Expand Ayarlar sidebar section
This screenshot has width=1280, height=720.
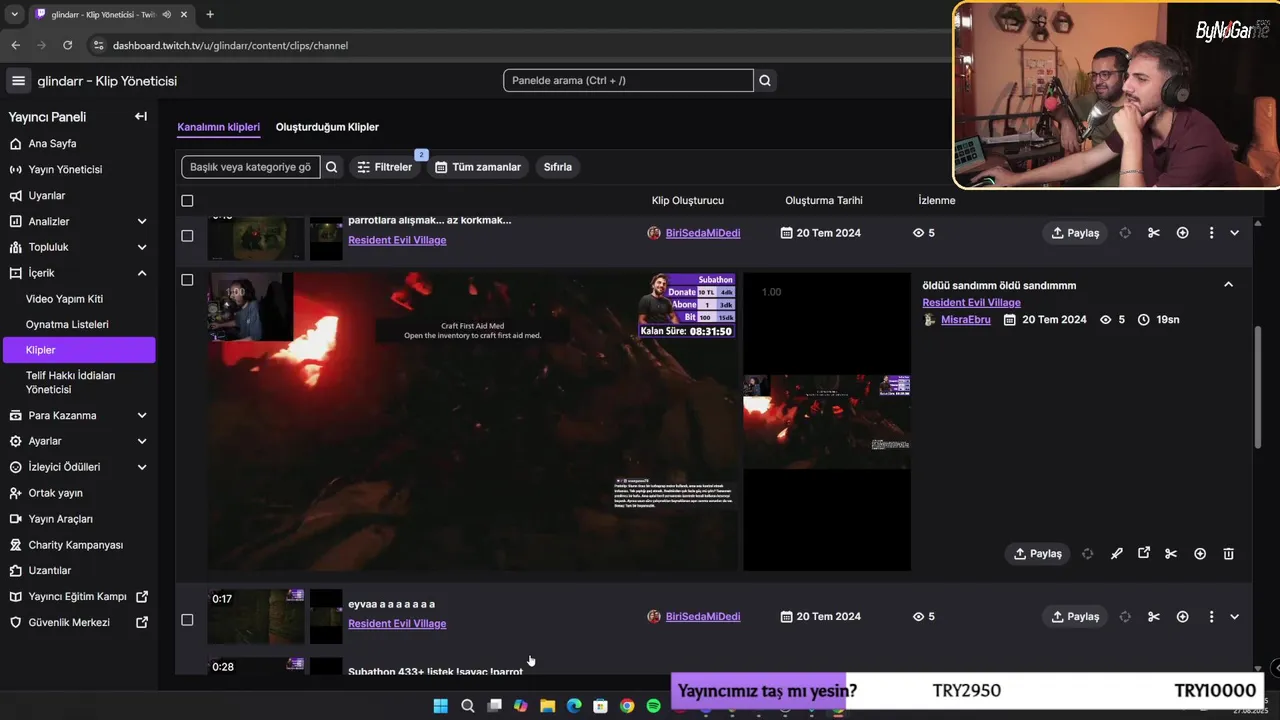[x=141, y=441]
